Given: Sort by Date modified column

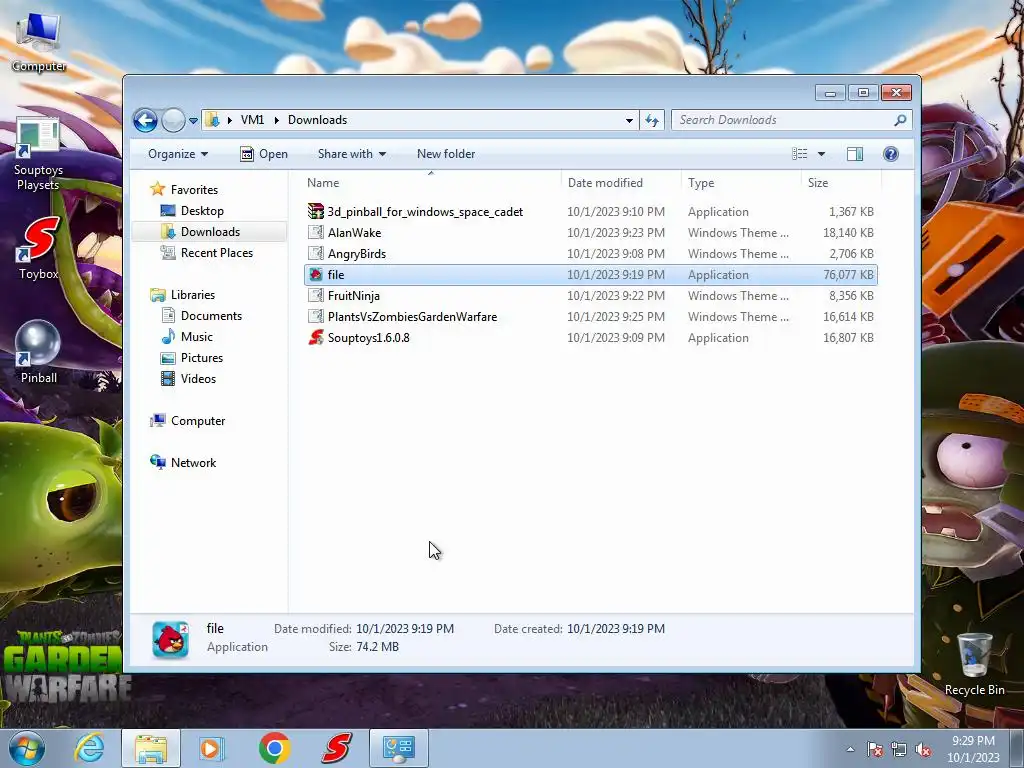Looking at the screenshot, I should click(x=621, y=183).
